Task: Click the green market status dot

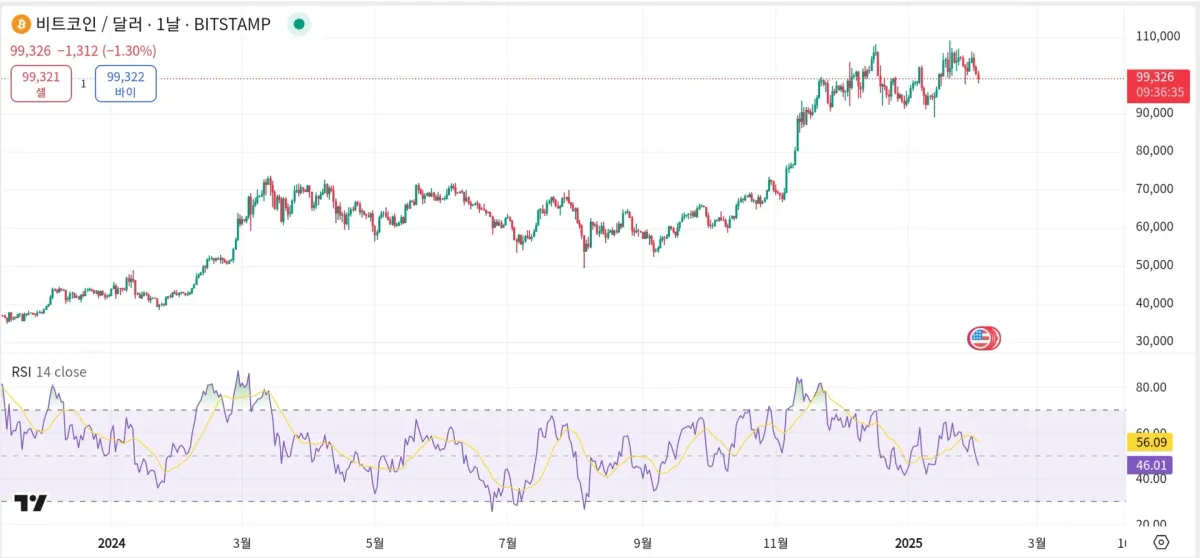Action: (x=298, y=24)
